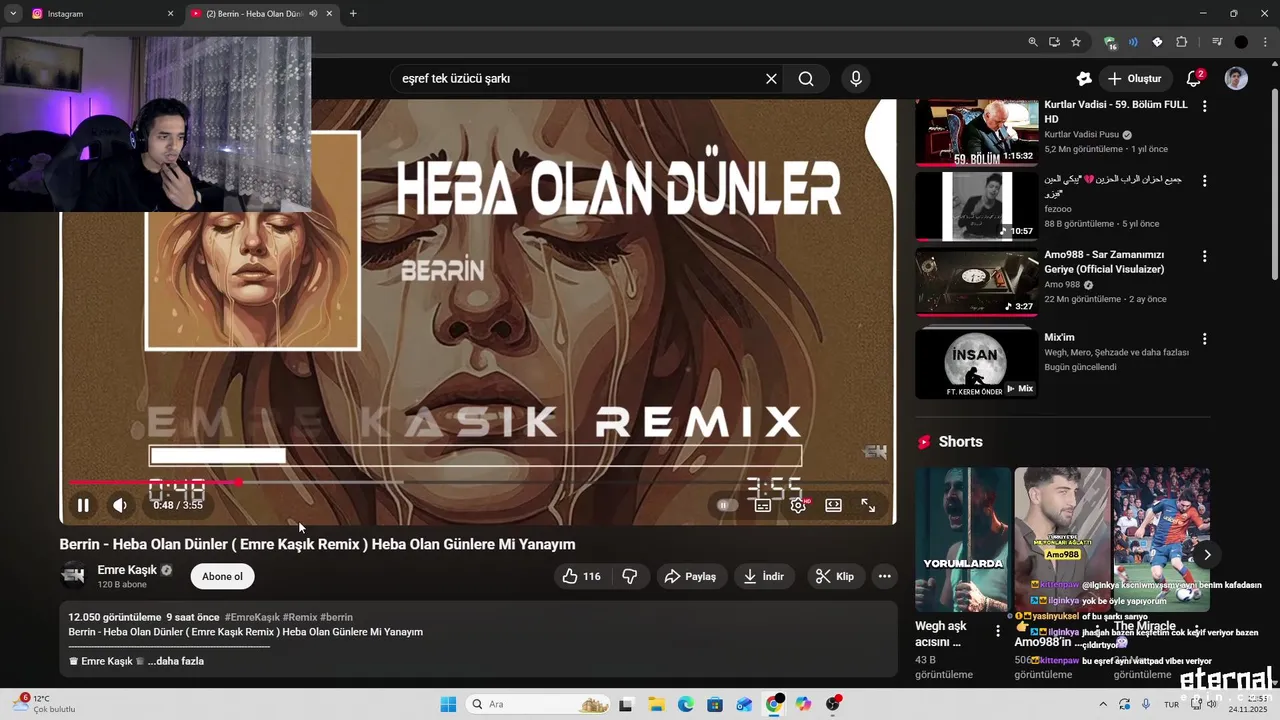Open the Emre Kaşık channel name

click(x=127, y=570)
